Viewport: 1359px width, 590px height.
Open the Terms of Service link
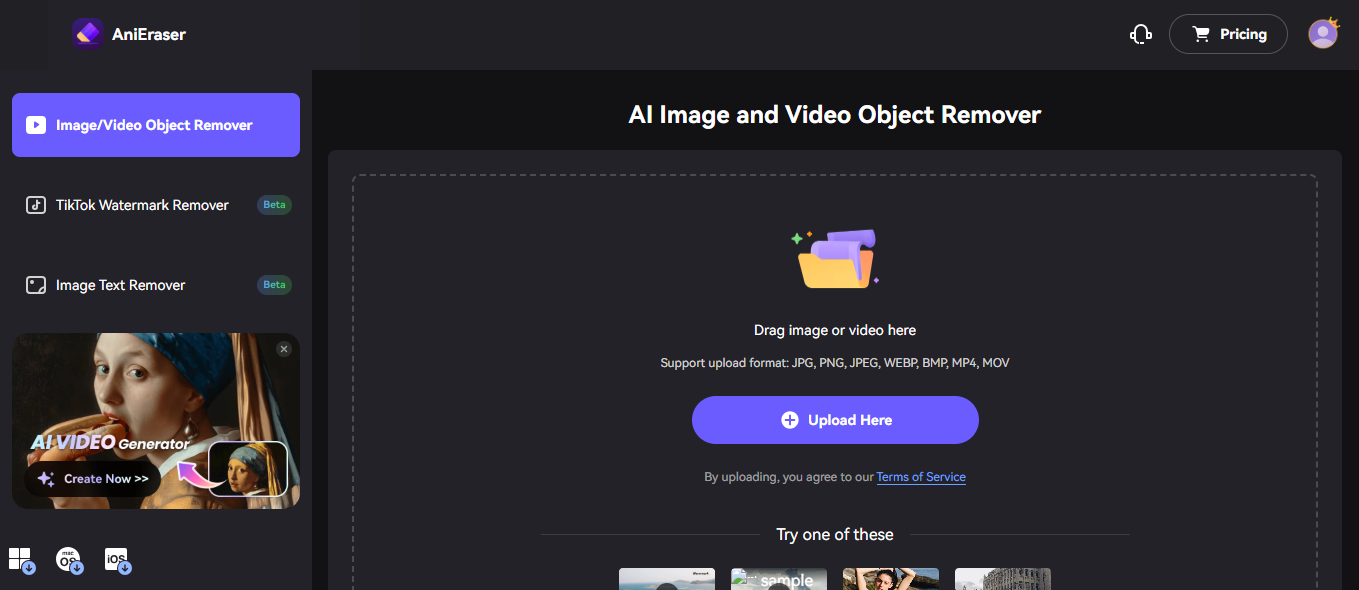[920, 477]
